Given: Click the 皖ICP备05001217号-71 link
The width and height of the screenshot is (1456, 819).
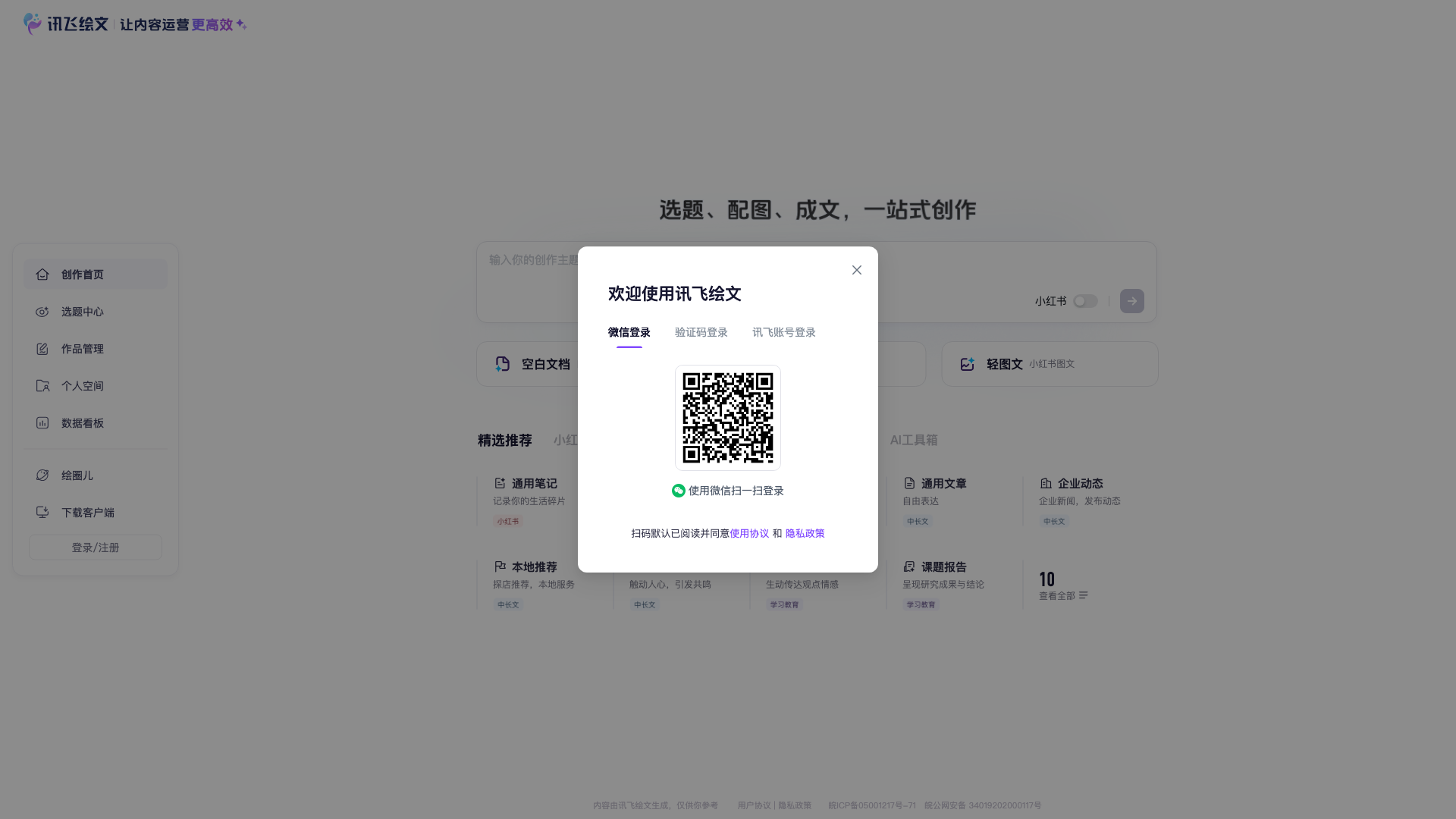Looking at the screenshot, I should [872, 805].
